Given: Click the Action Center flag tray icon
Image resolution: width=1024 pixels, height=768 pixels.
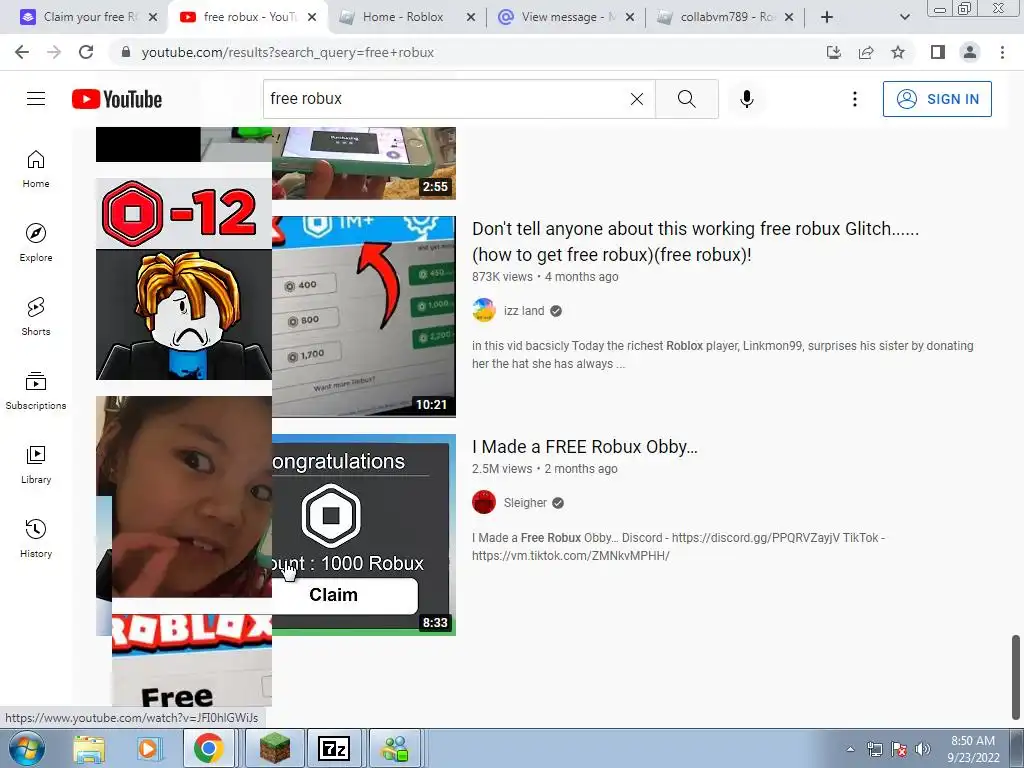Looking at the screenshot, I should pos(899,749).
